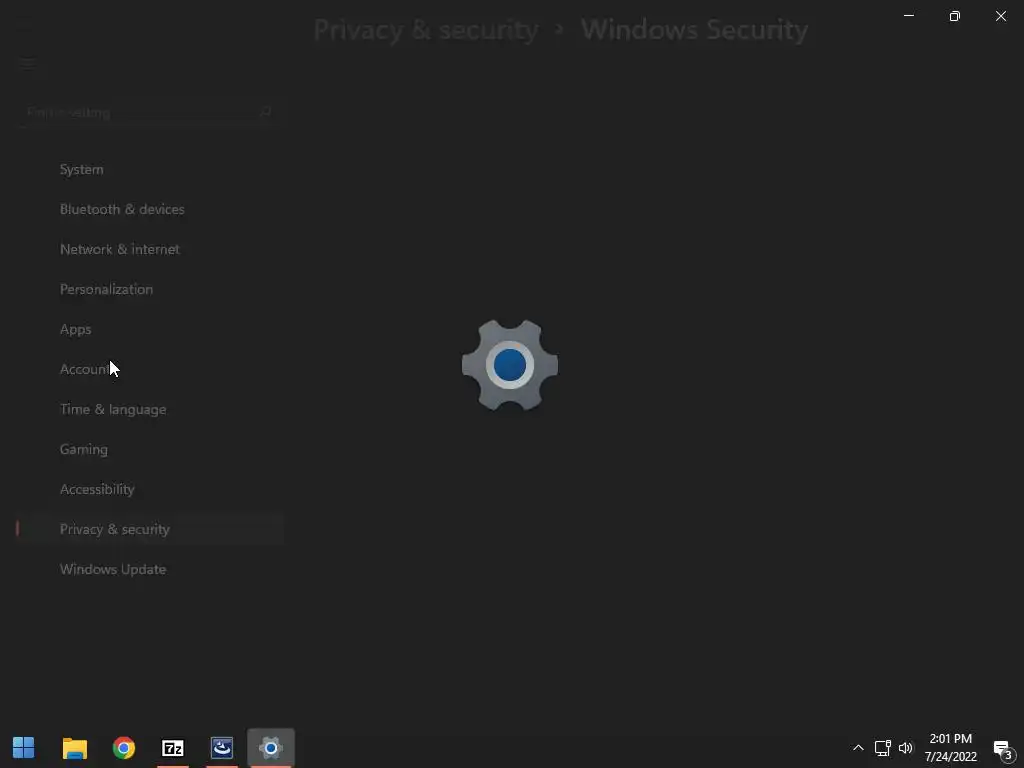Restore down the Settings window

[955, 16]
